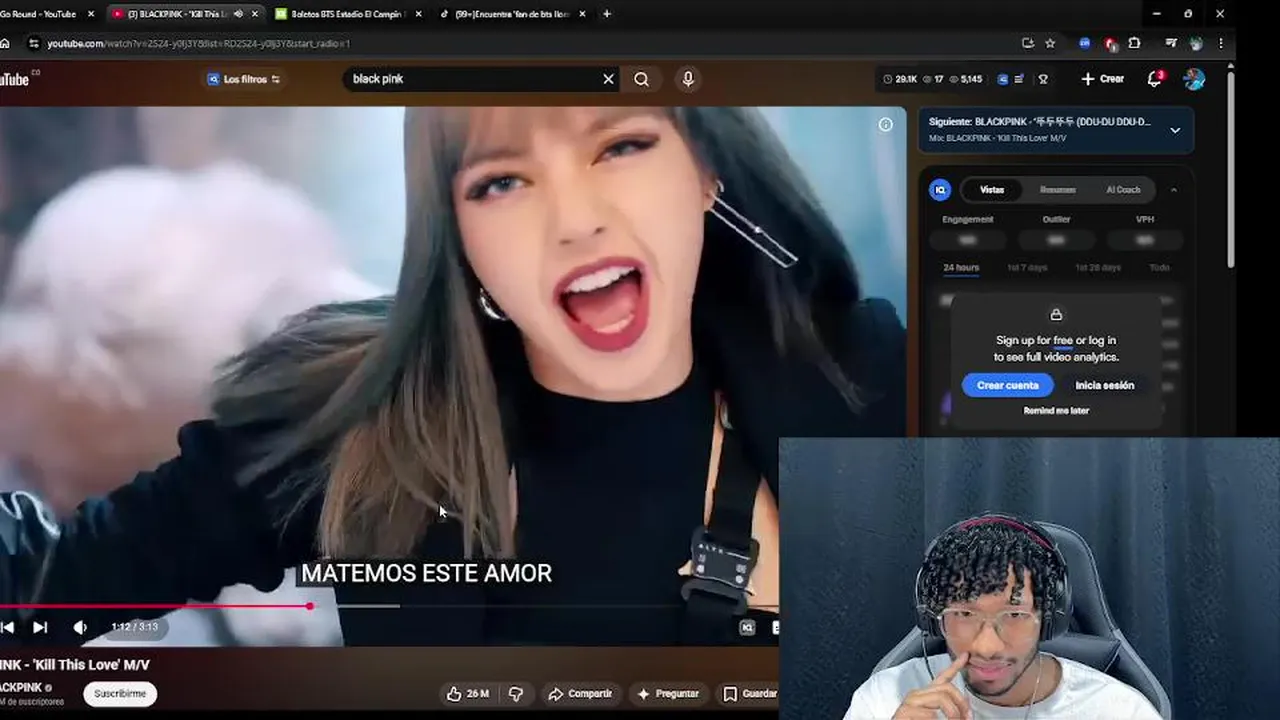Open Chrome's three-dot menu
This screenshot has height=720, width=1280.
tap(1221, 43)
